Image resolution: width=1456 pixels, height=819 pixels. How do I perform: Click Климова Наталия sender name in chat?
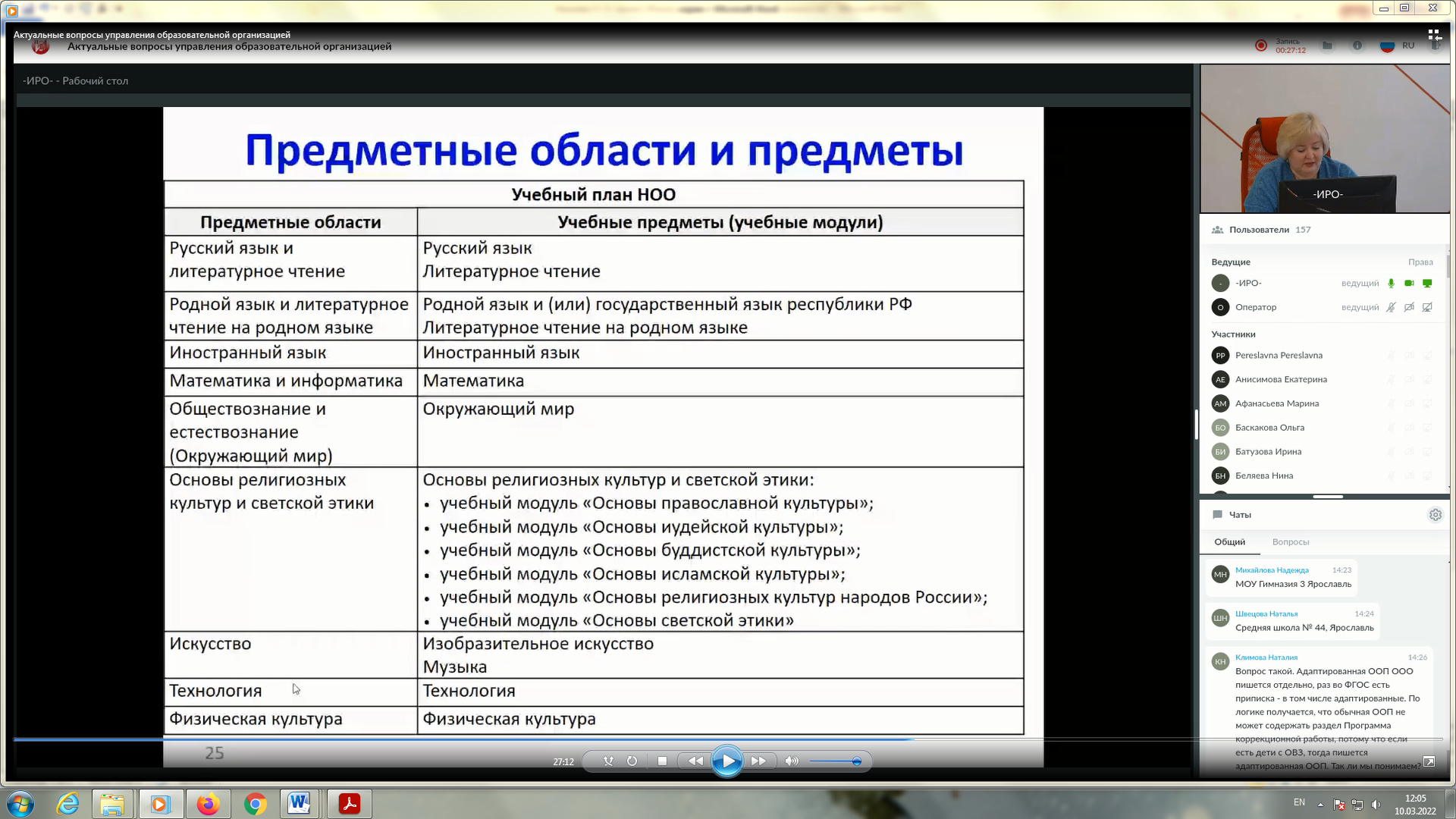click(x=1266, y=657)
